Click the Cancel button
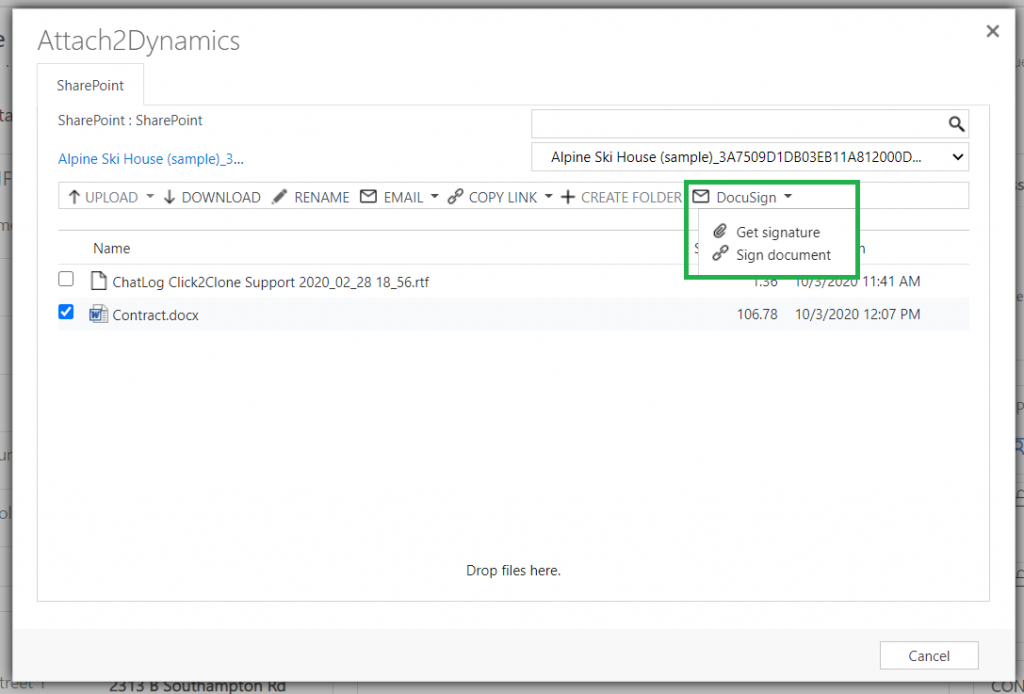This screenshot has width=1024, height=694. [x=928, y=655]
